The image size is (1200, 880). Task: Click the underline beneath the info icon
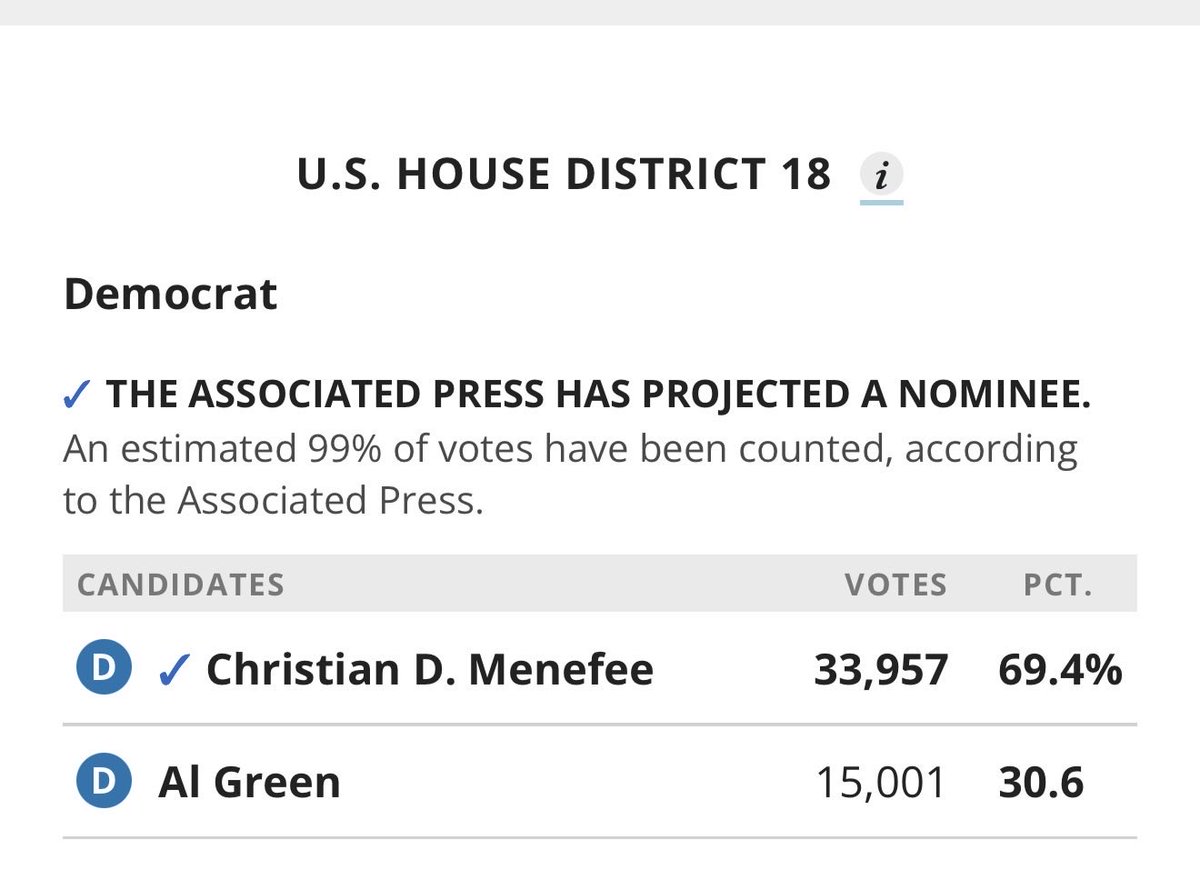coord(881,202)
